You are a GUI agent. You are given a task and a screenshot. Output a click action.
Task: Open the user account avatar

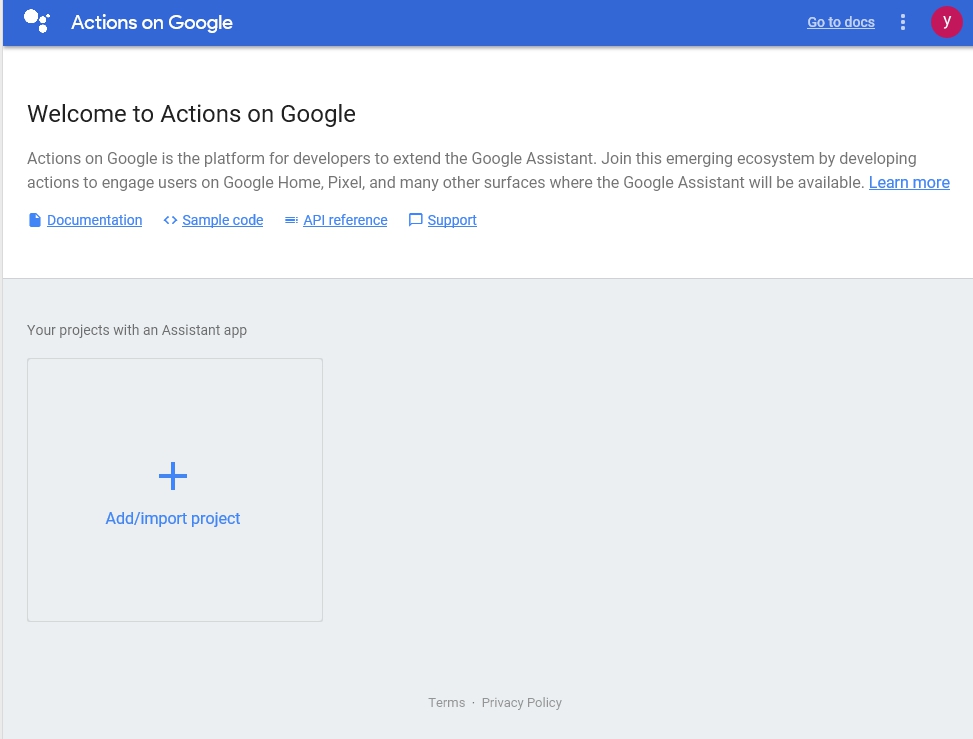[x=946, y=22]
